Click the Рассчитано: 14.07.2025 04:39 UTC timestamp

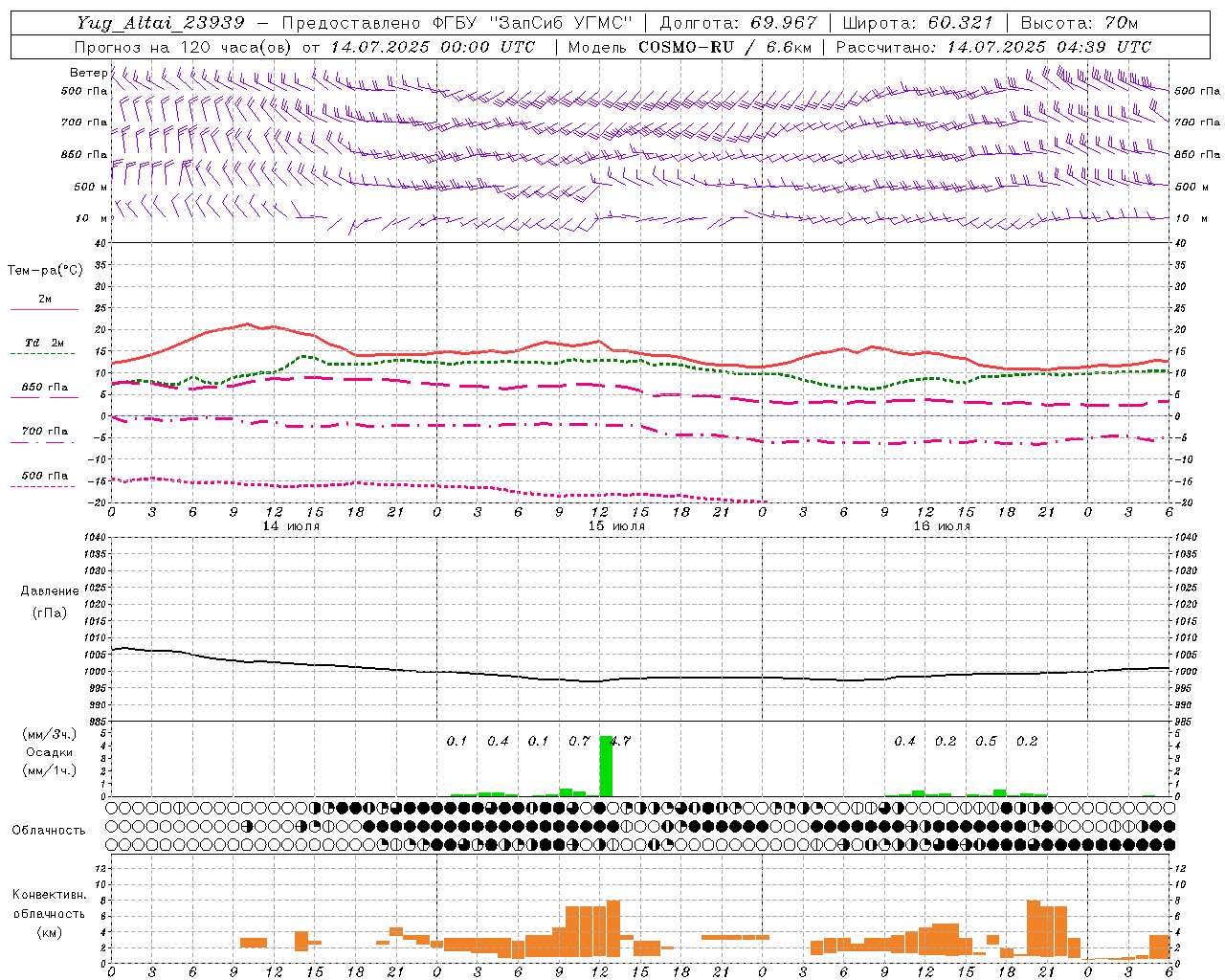(993, 47)
